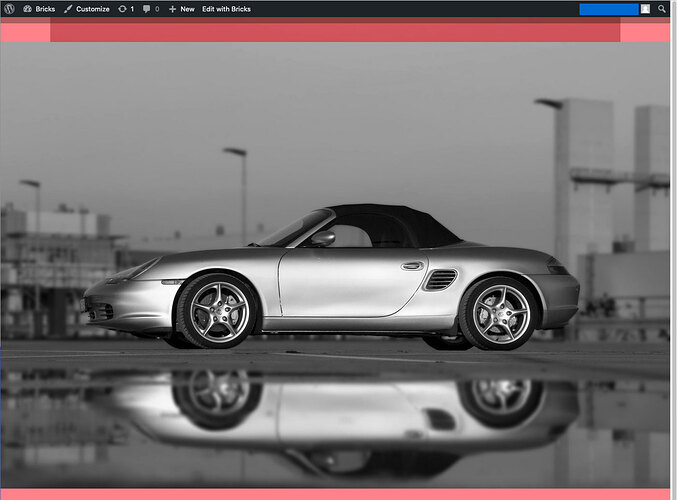The width and height of the screenshot is (677, 500).
Task: Open the search magnifier icon
Action: coord(661,9)
